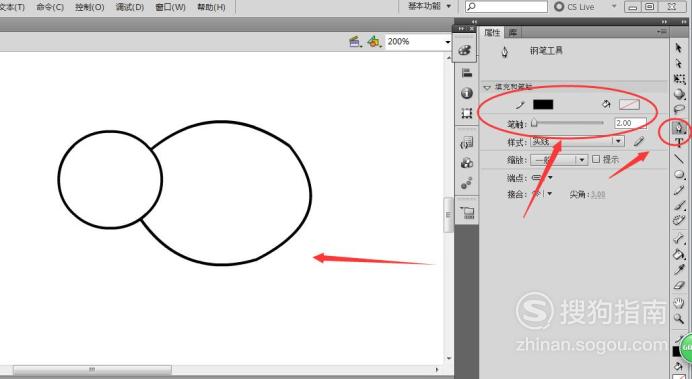
Task: Select the Subselection arrow tool
Action: coord(679,64)
